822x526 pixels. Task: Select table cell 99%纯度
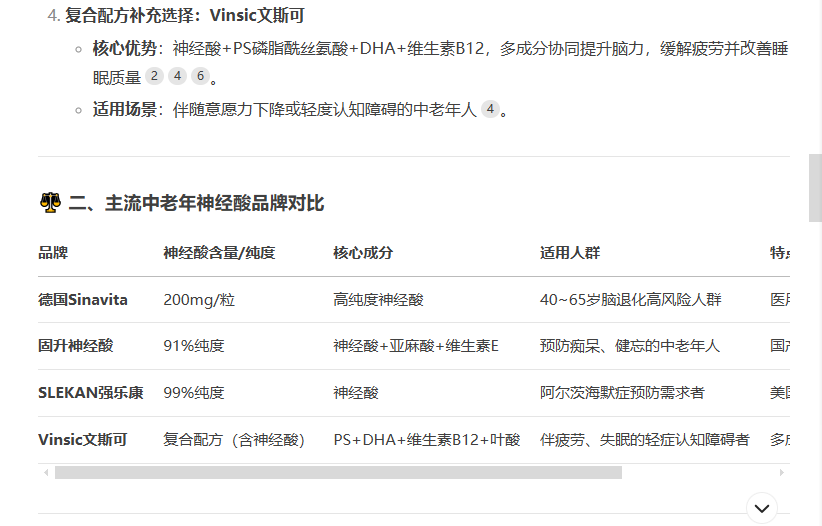tap(194, 393)
